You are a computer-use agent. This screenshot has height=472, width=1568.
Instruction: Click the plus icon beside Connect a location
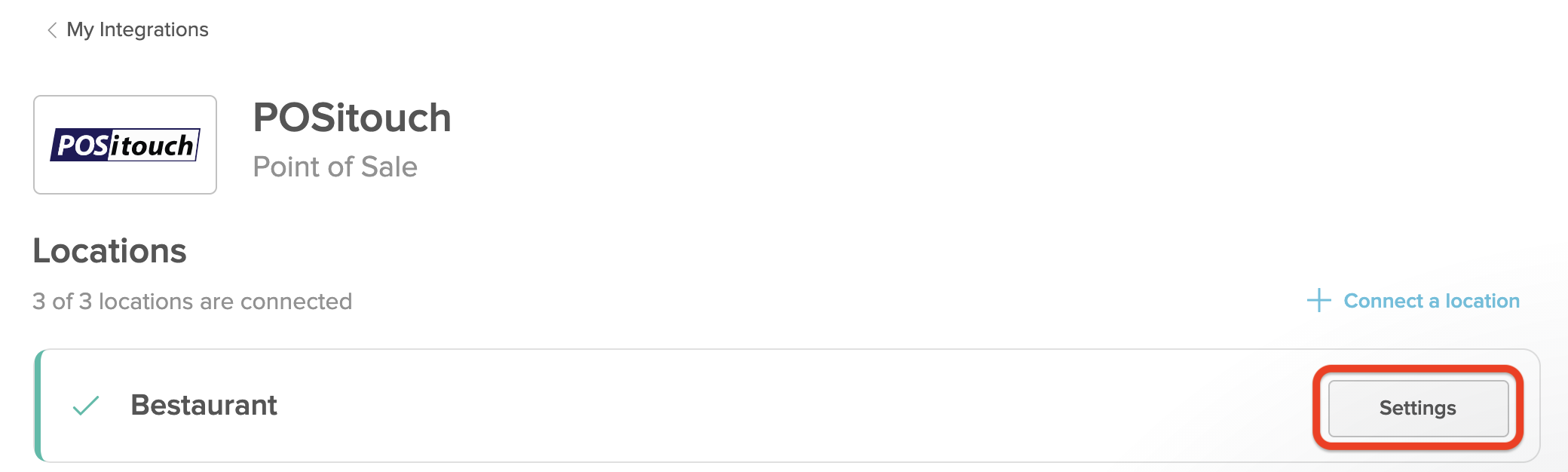click(x=1318, y=300)
